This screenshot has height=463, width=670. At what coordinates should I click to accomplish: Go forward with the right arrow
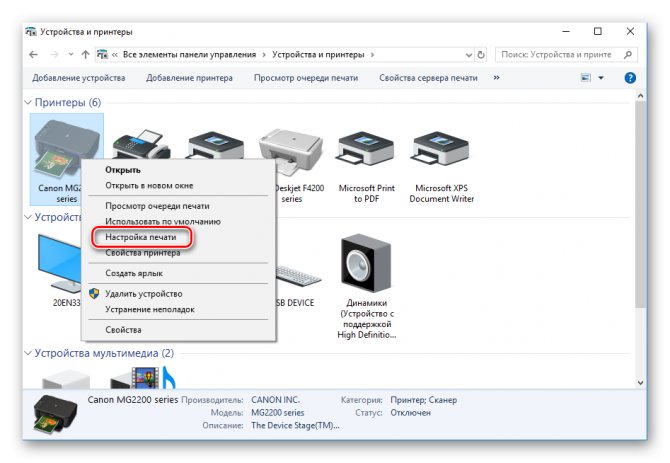tap(54, 55)
